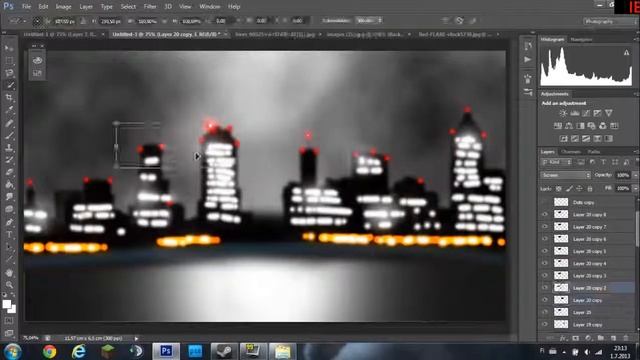The height and width of the screenshot is (360, 640).
Task: Hide Layer 20 copy 8
Action: click(x=545, y=214)
